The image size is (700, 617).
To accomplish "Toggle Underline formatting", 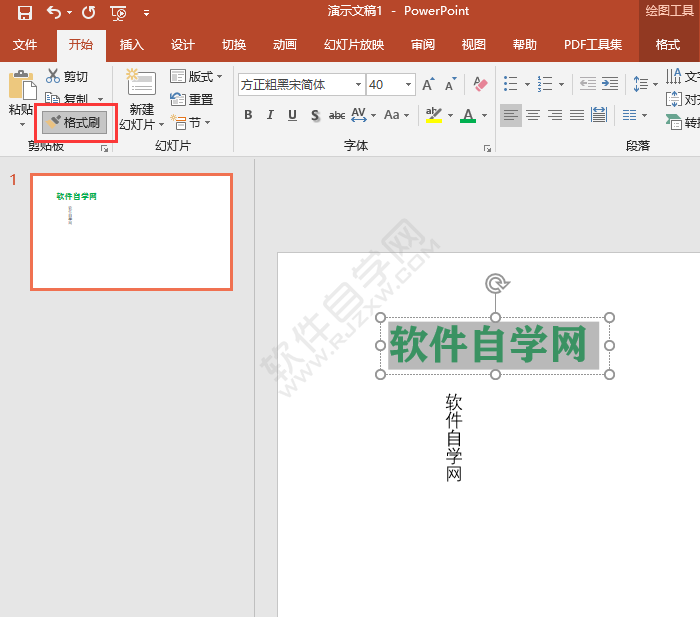I will (x=293, y=115).
